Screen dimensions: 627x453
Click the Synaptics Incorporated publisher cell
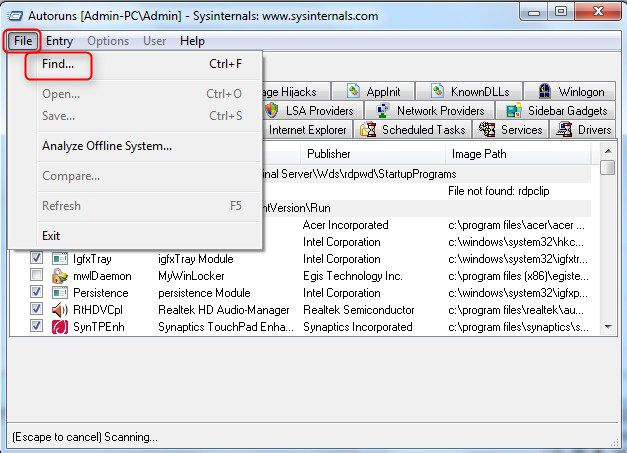[357, 327]
